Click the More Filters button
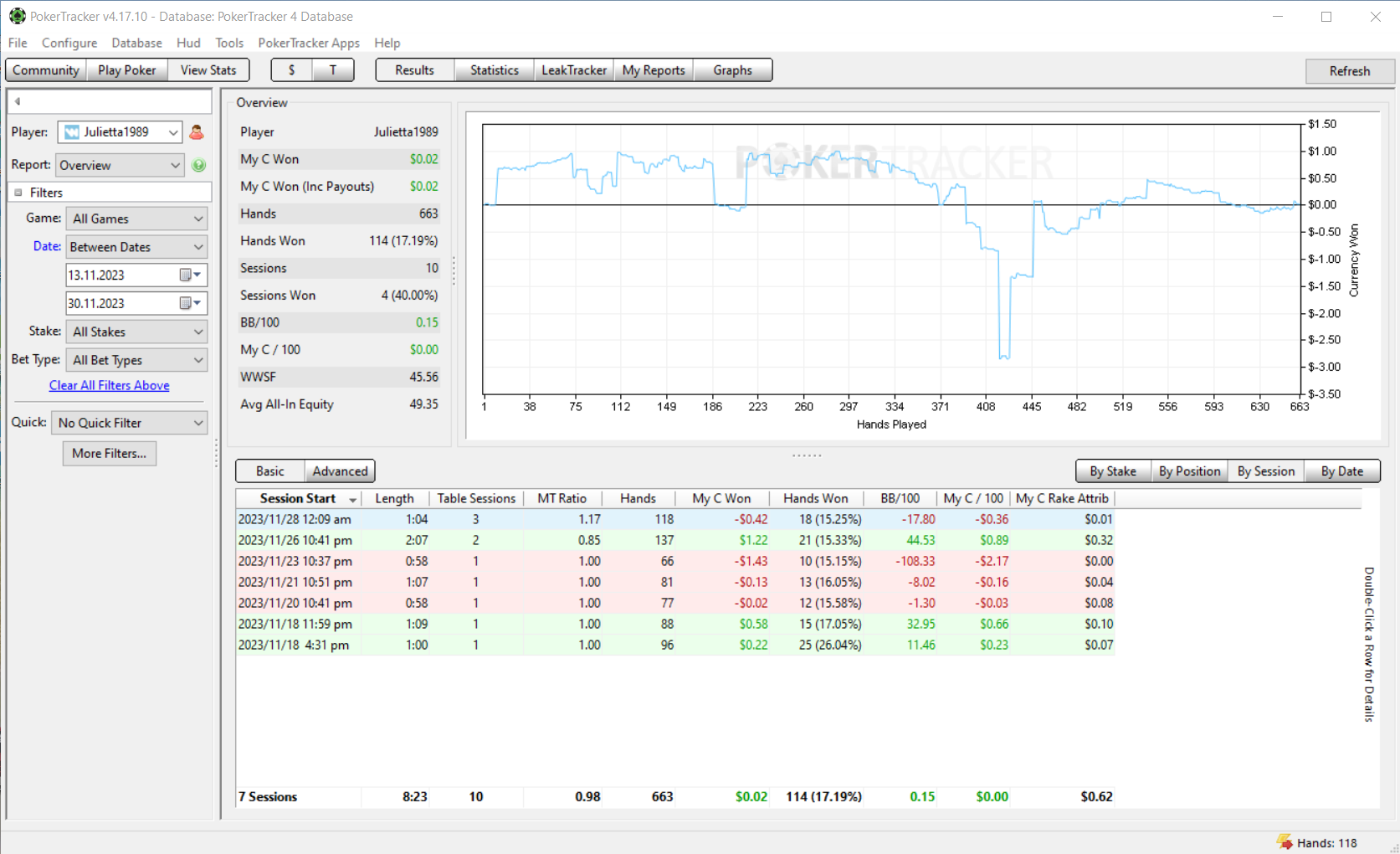Image resolution: width=1400 pixels, height=854 pixels. [110, 453]
